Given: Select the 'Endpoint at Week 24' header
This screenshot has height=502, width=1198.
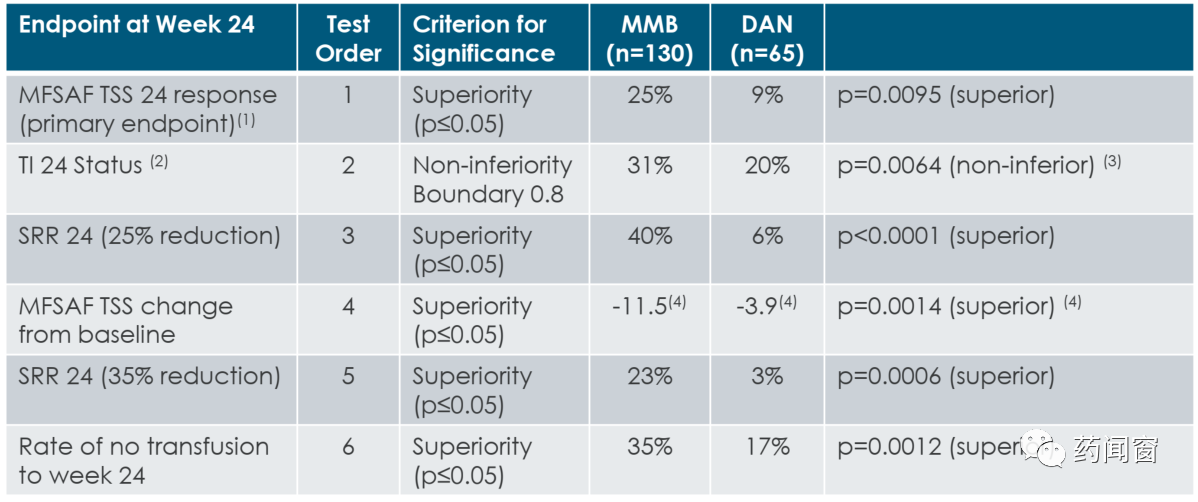Looking at the screenshot, I should [x=137, y=25].
